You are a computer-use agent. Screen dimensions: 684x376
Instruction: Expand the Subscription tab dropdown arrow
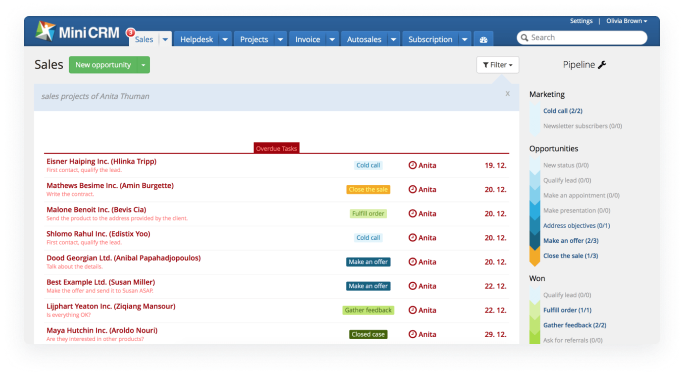(465, 39)
